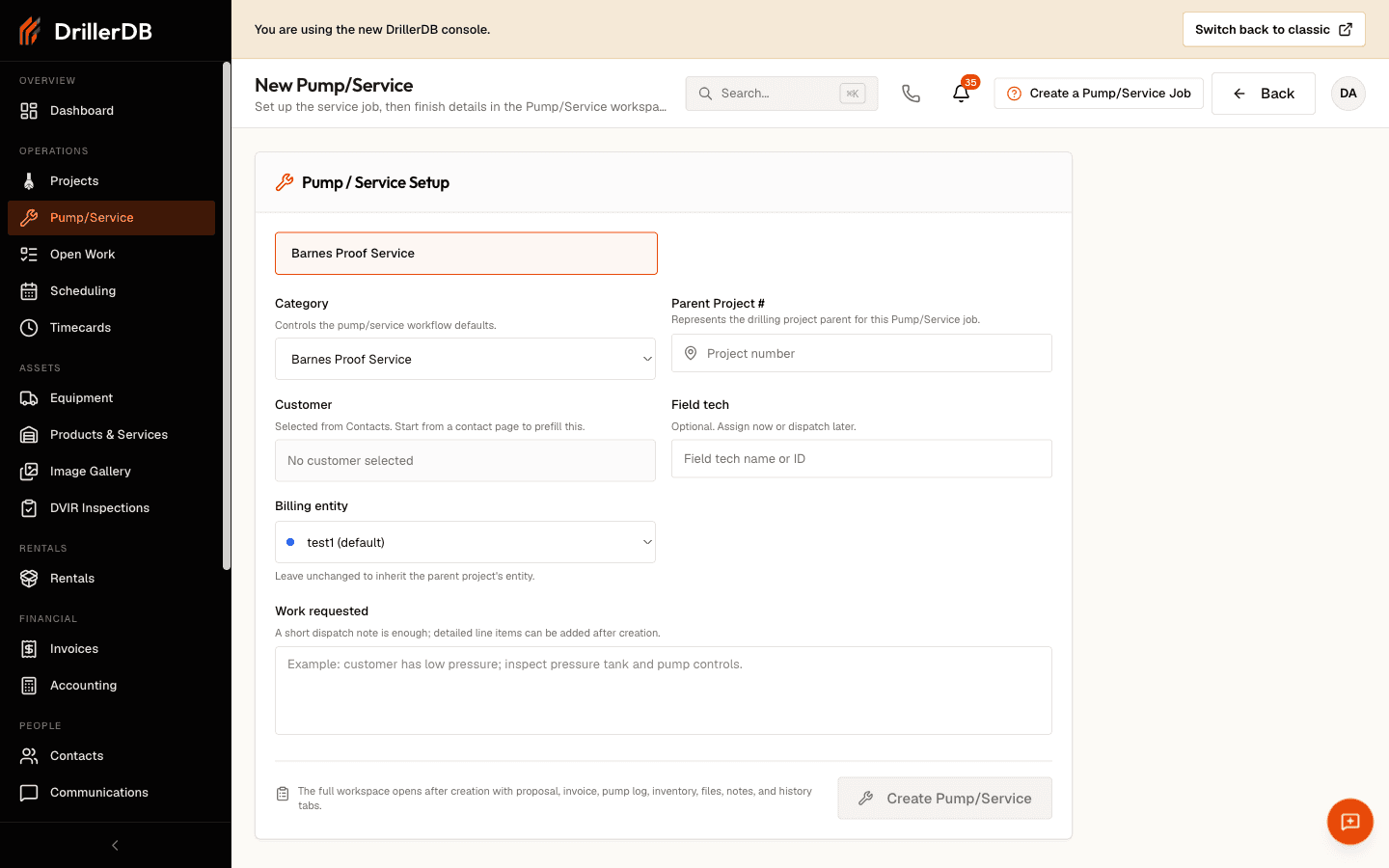Click the DrillerDB logo icon
This screenshot has height=868, width=1389.
30,31
